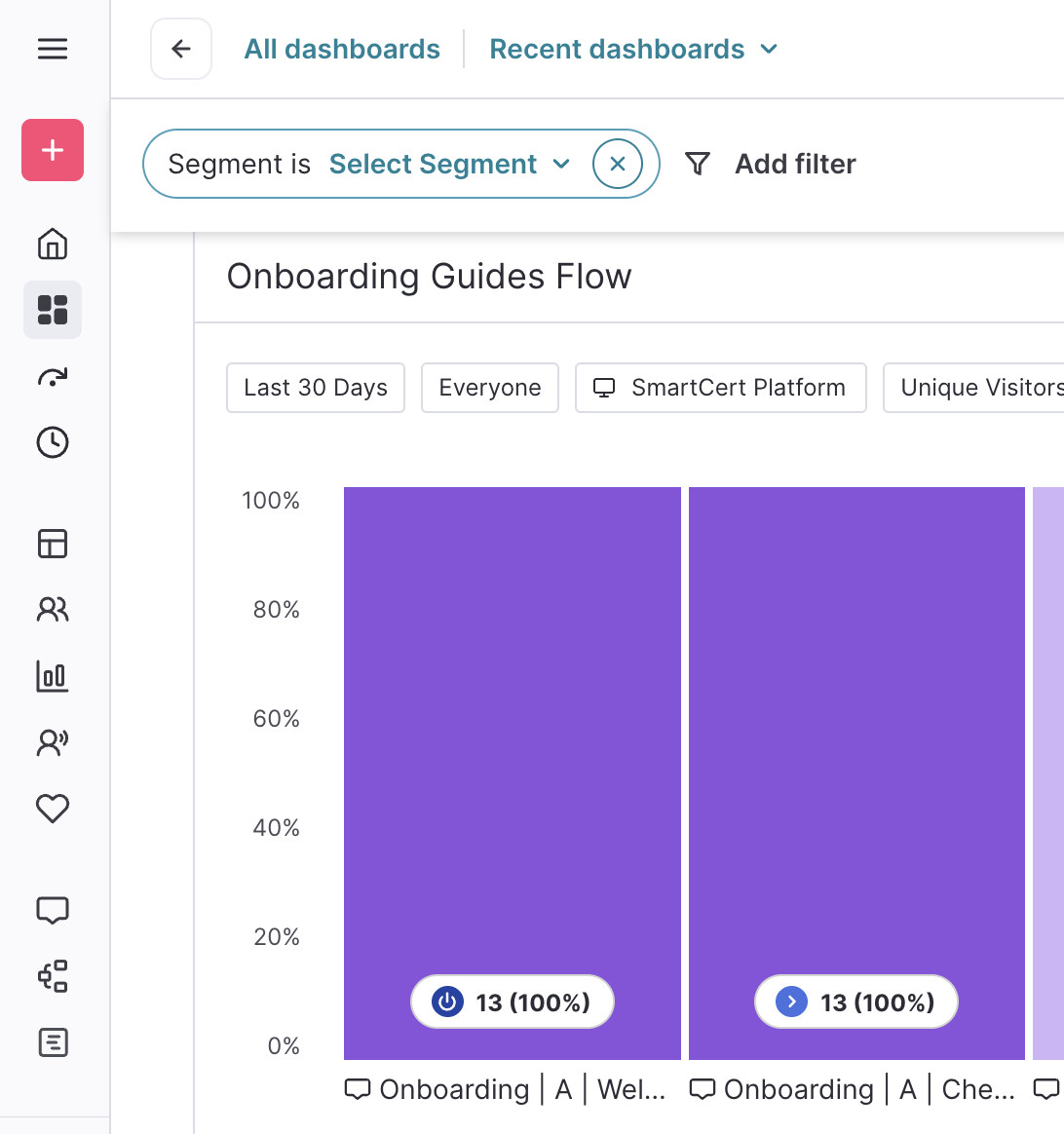Click the purple Onboarding A Welcome bar

(x=513, y=731)
